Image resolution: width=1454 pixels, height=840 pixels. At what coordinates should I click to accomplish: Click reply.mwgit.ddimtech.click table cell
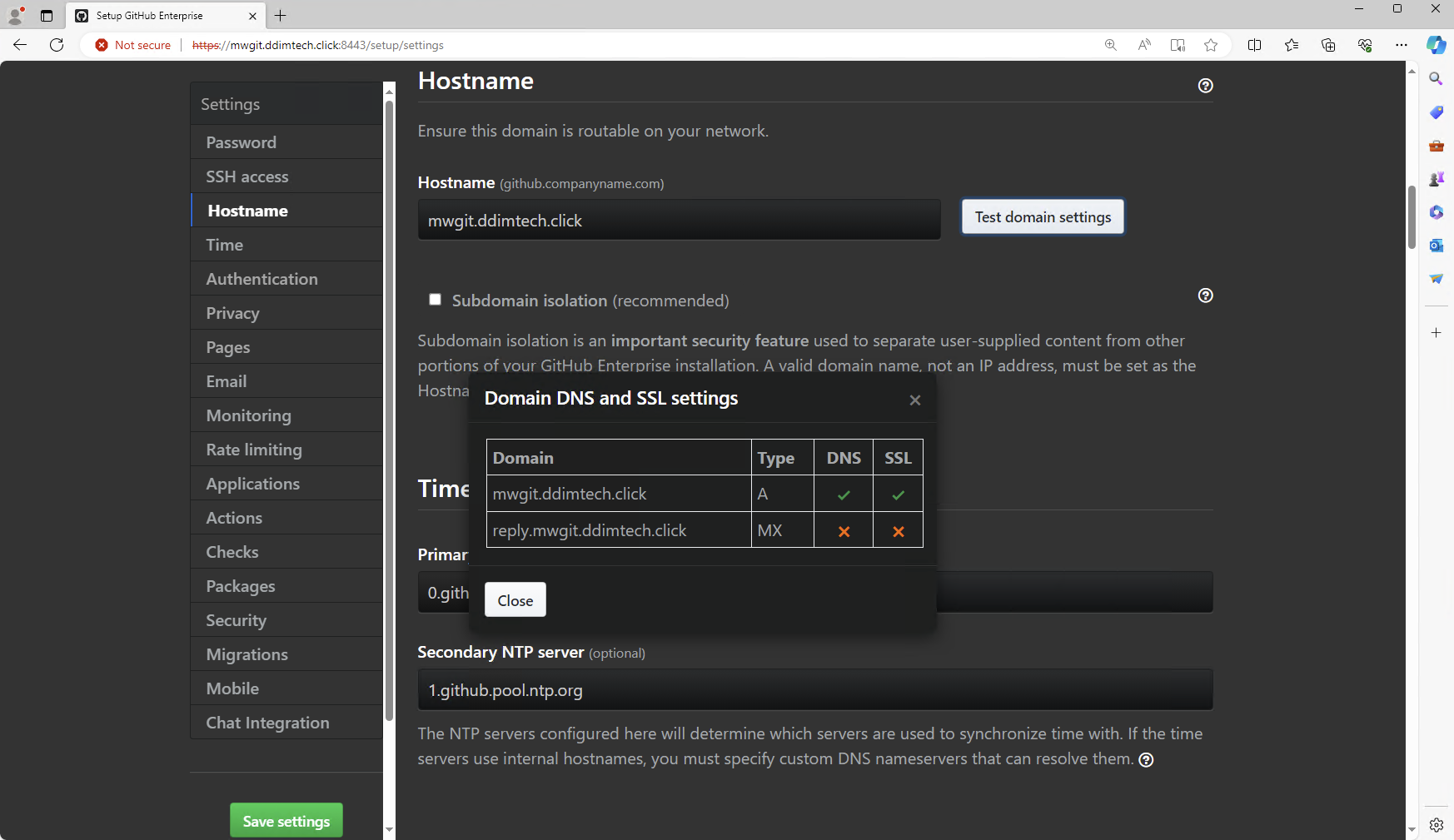(x=619, y=530)
